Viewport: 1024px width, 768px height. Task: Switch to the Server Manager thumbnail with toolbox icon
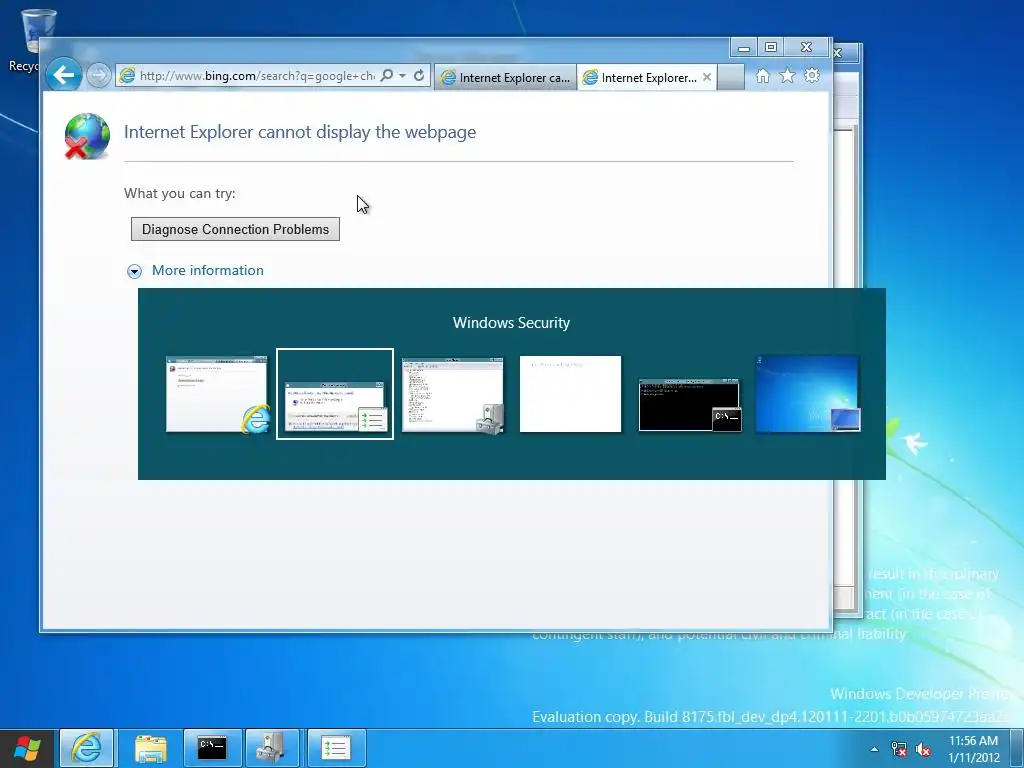(453, 394)
